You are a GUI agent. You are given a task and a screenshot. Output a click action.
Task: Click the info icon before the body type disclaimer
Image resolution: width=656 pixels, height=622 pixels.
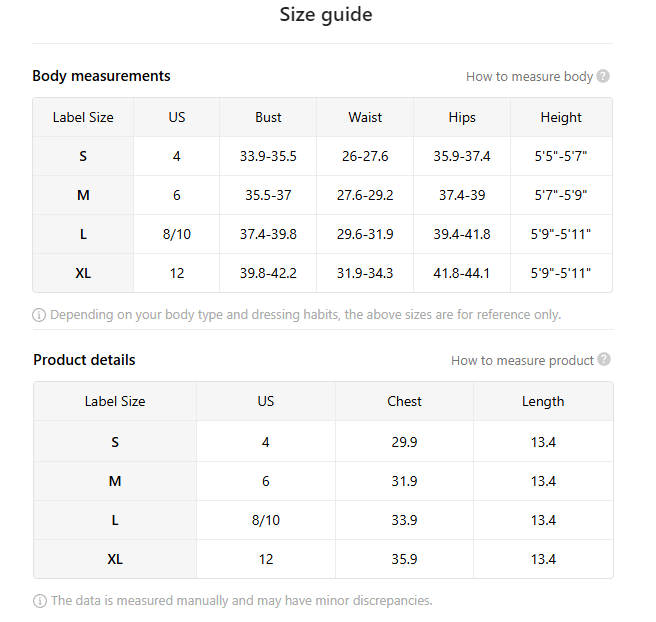click(39, 315)
